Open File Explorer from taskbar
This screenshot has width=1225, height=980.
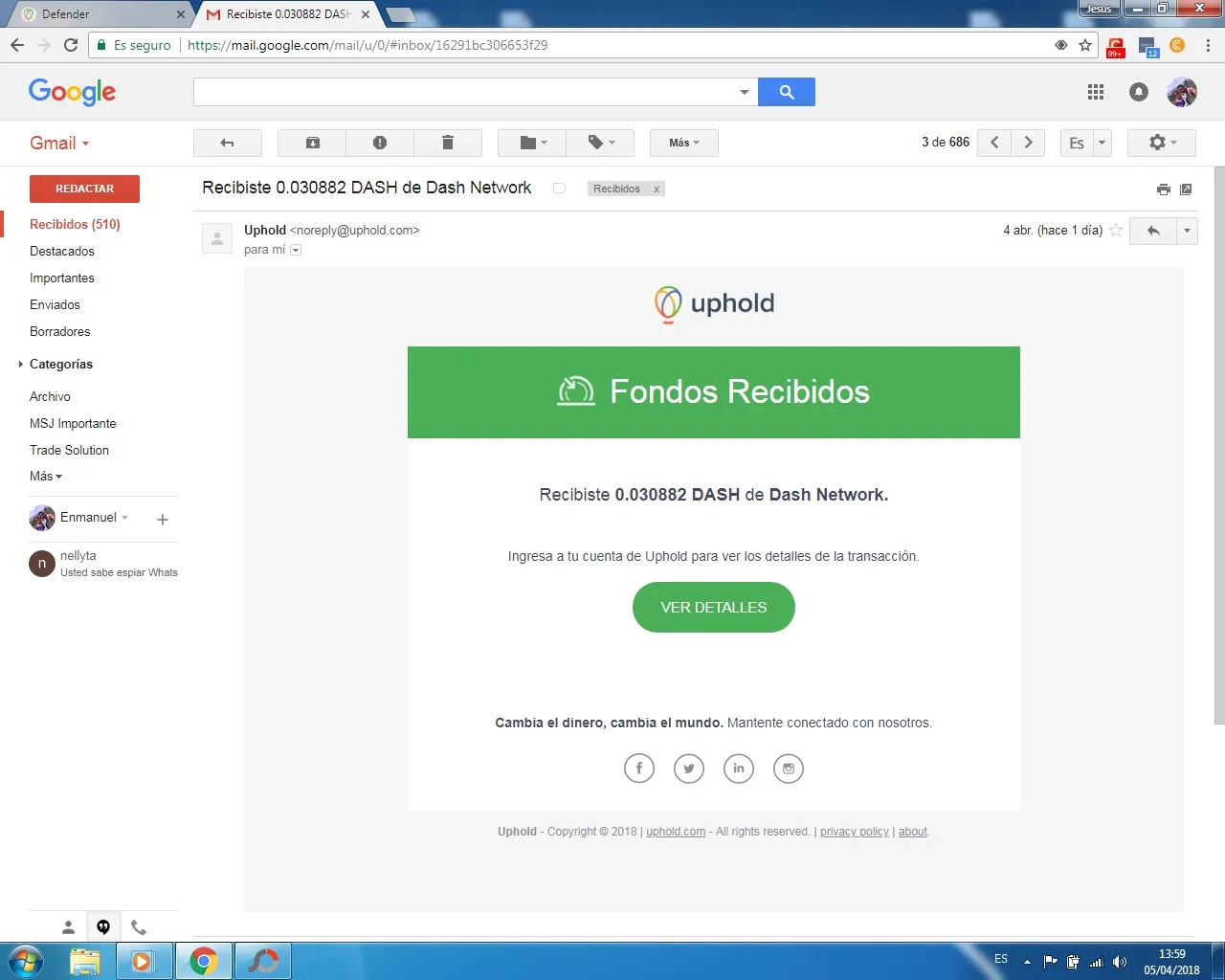[85, 961]
